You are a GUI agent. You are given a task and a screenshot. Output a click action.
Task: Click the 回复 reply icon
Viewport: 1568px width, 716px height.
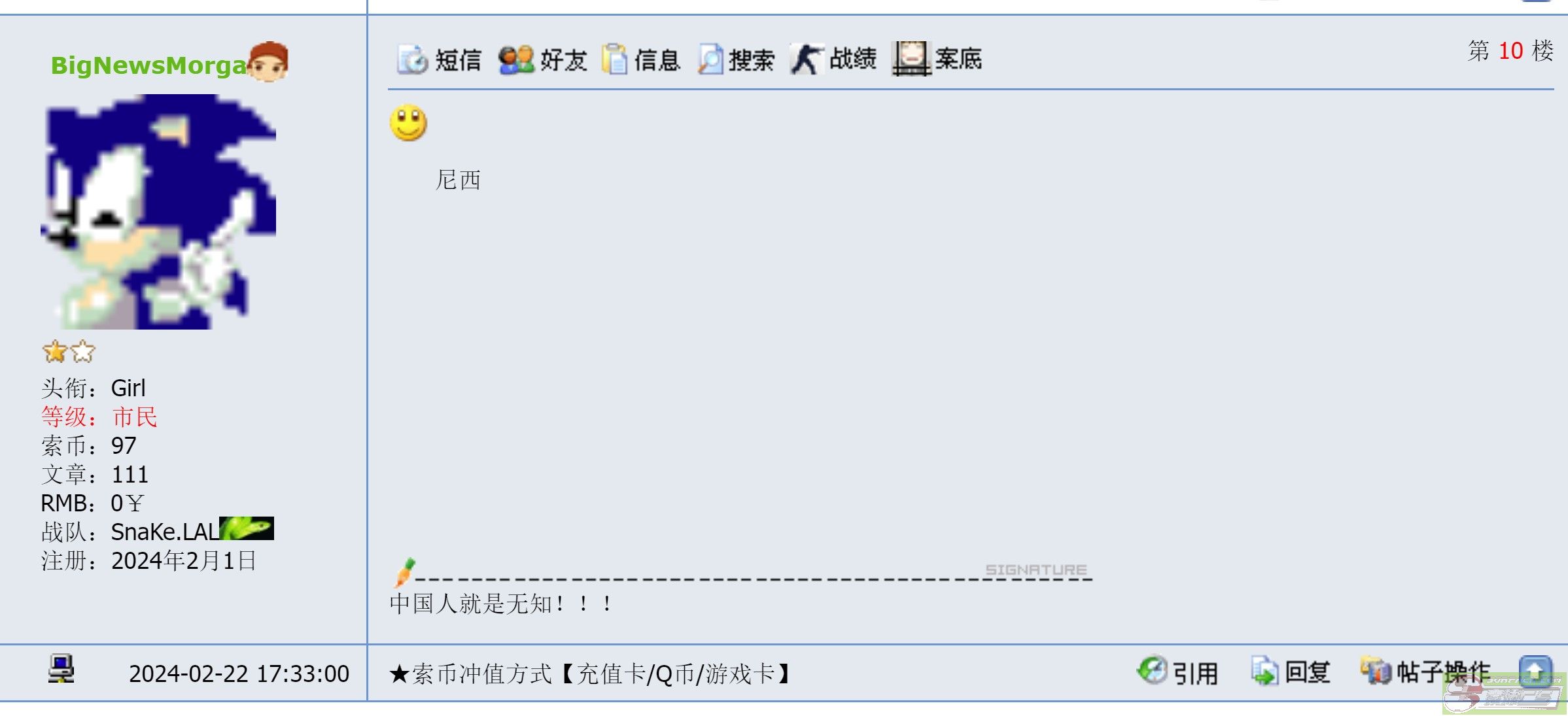click(1265, 671)
